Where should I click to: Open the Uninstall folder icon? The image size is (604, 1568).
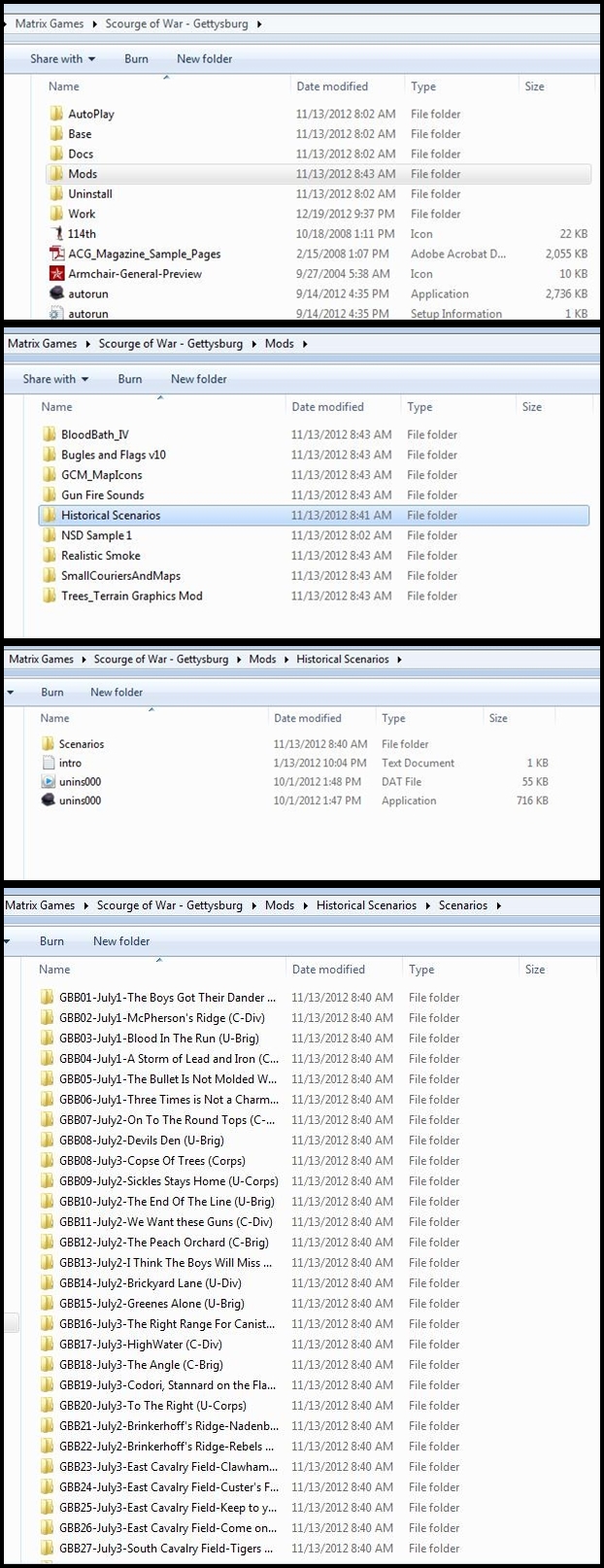[x=56, y=193]
